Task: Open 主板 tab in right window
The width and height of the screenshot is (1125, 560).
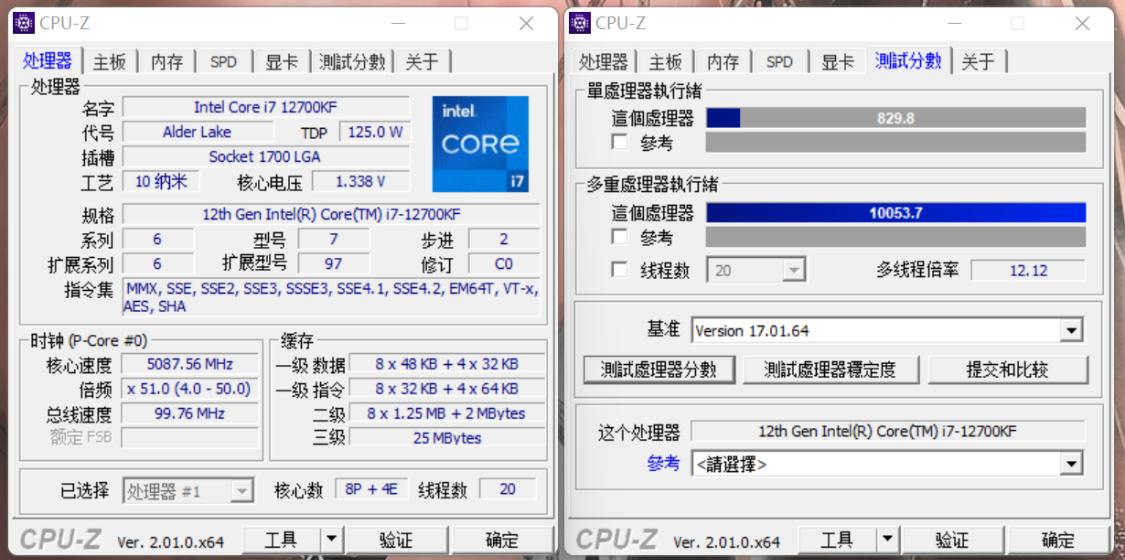Action: coord(665,62)
